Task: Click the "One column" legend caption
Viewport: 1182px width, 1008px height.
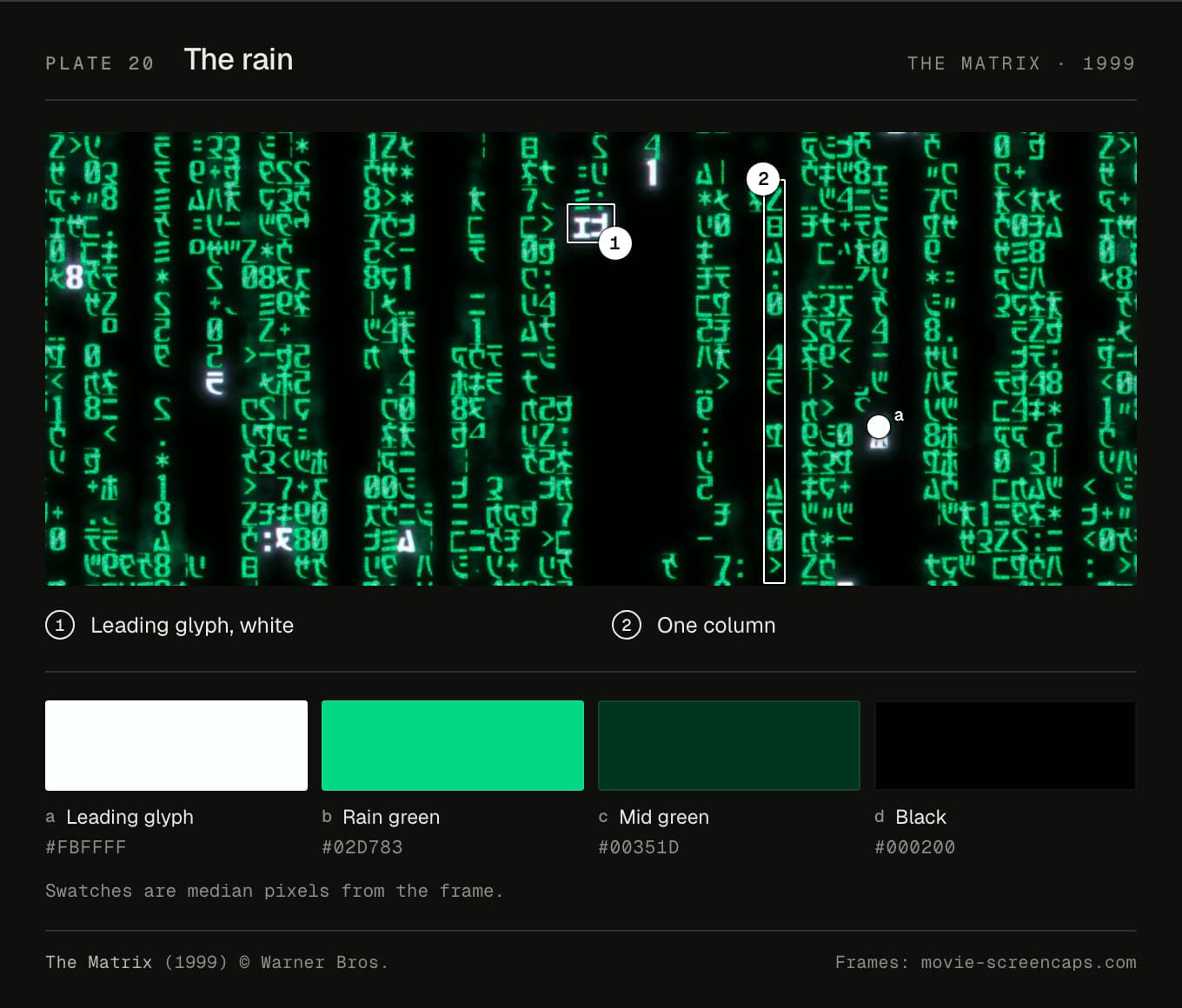Action: [x=716, y=625]
